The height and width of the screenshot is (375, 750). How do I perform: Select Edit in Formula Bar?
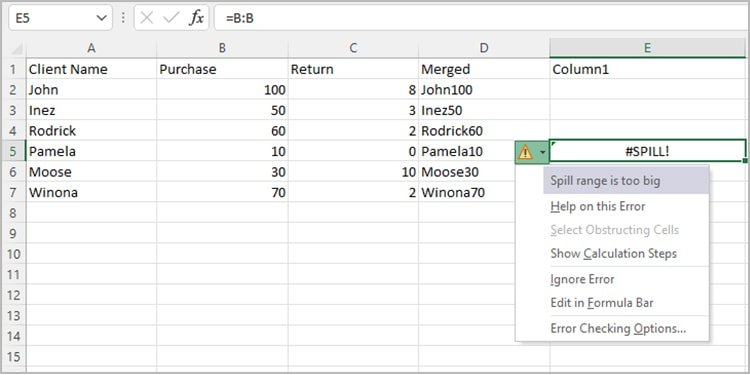point(602,303)
